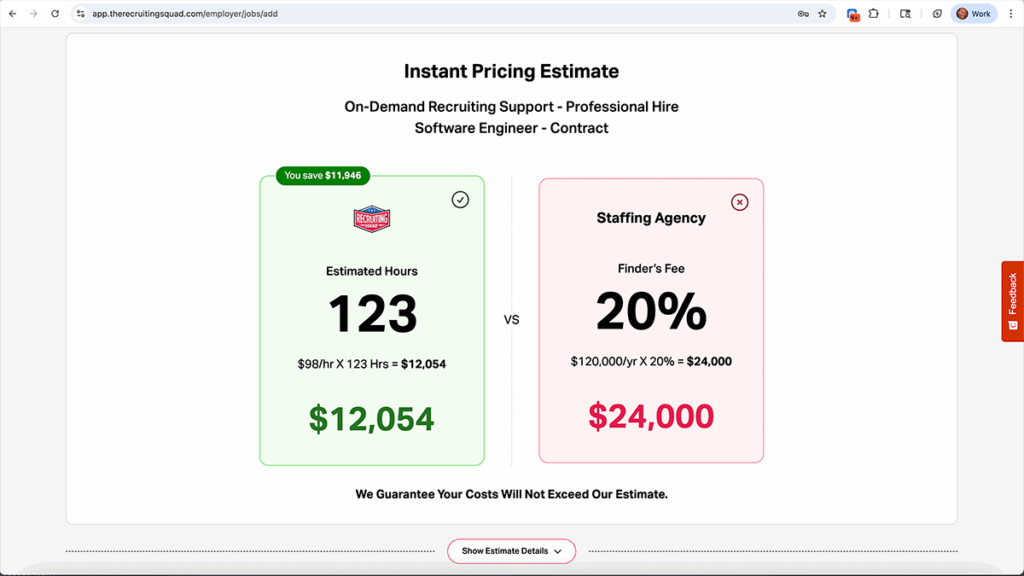Click the red X icon on Staffing Agency card

pyautogui.click(x=739, y=202)
